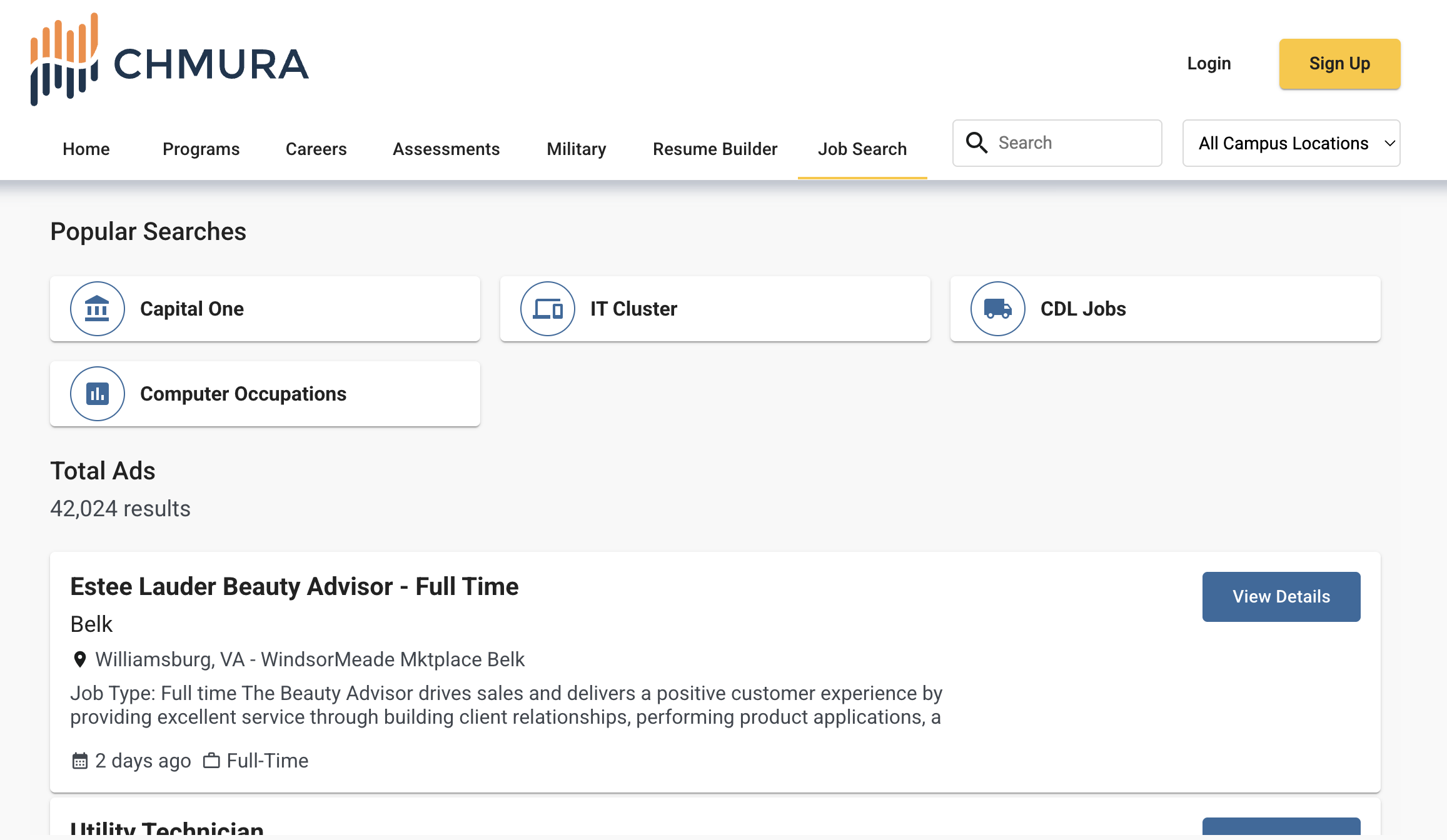The image size is (1447, 840).
Task: Click the briefcase icon beside Full-Time
Action: coord(211,761)
